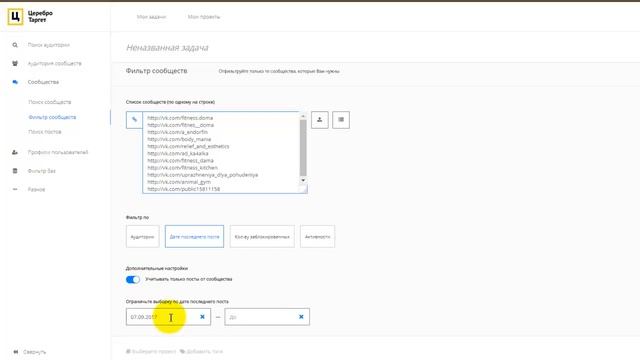Click the Выберите проект link

(151, 351)
